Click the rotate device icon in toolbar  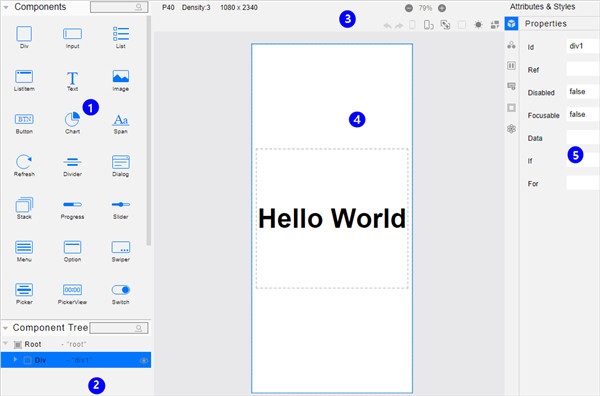pos(429,25)
